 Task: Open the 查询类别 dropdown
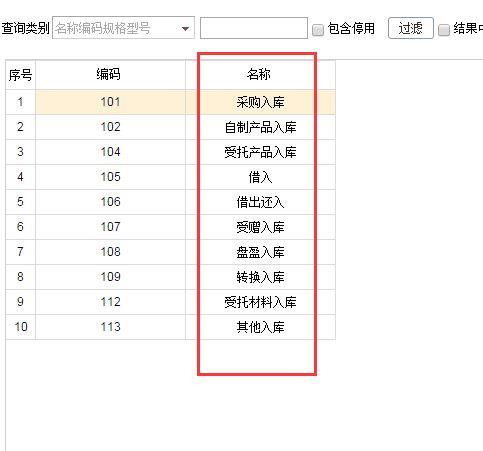click(123, 28)
